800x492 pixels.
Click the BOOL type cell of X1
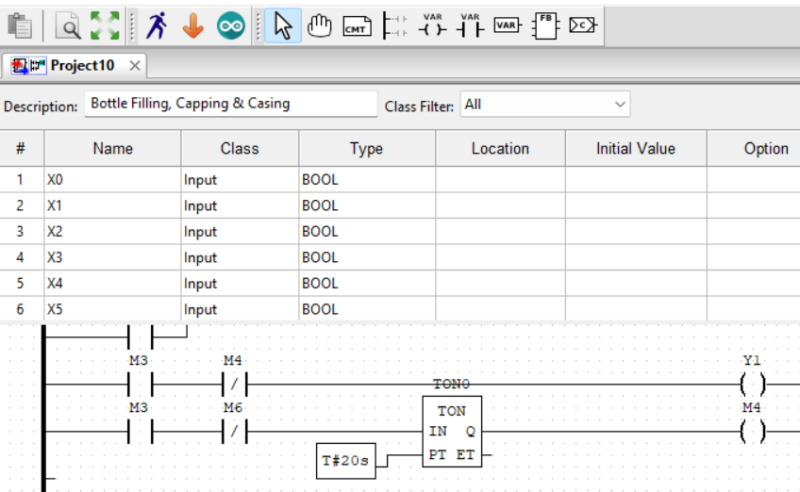366,206
